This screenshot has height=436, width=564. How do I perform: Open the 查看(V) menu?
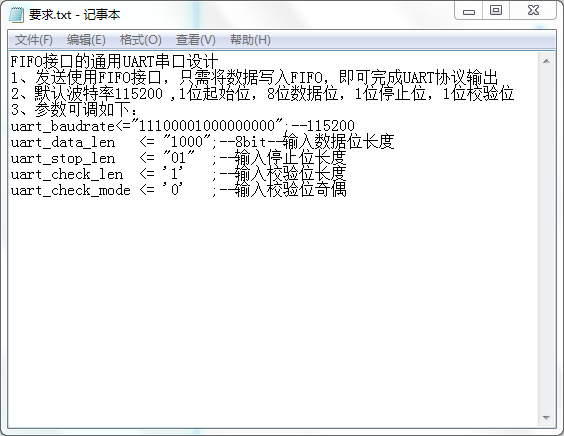pyautogui.click(x=195, y=40)
